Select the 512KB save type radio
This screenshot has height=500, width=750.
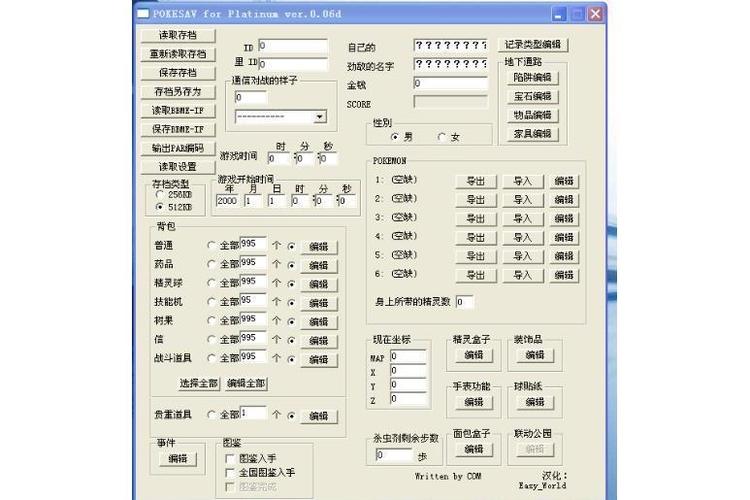tap(159, 207)
